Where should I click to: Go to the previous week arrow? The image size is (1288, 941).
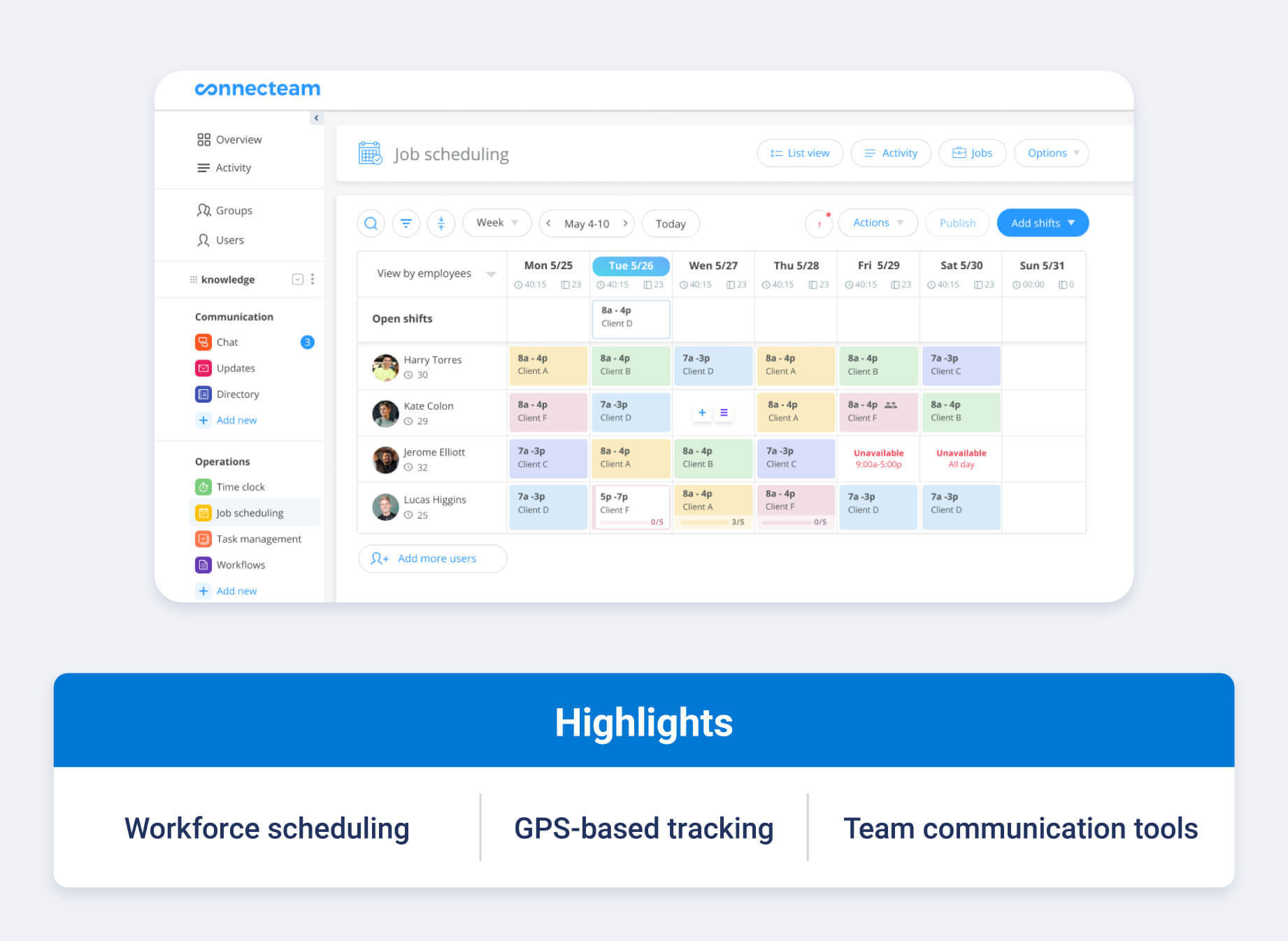pos(548,223)
